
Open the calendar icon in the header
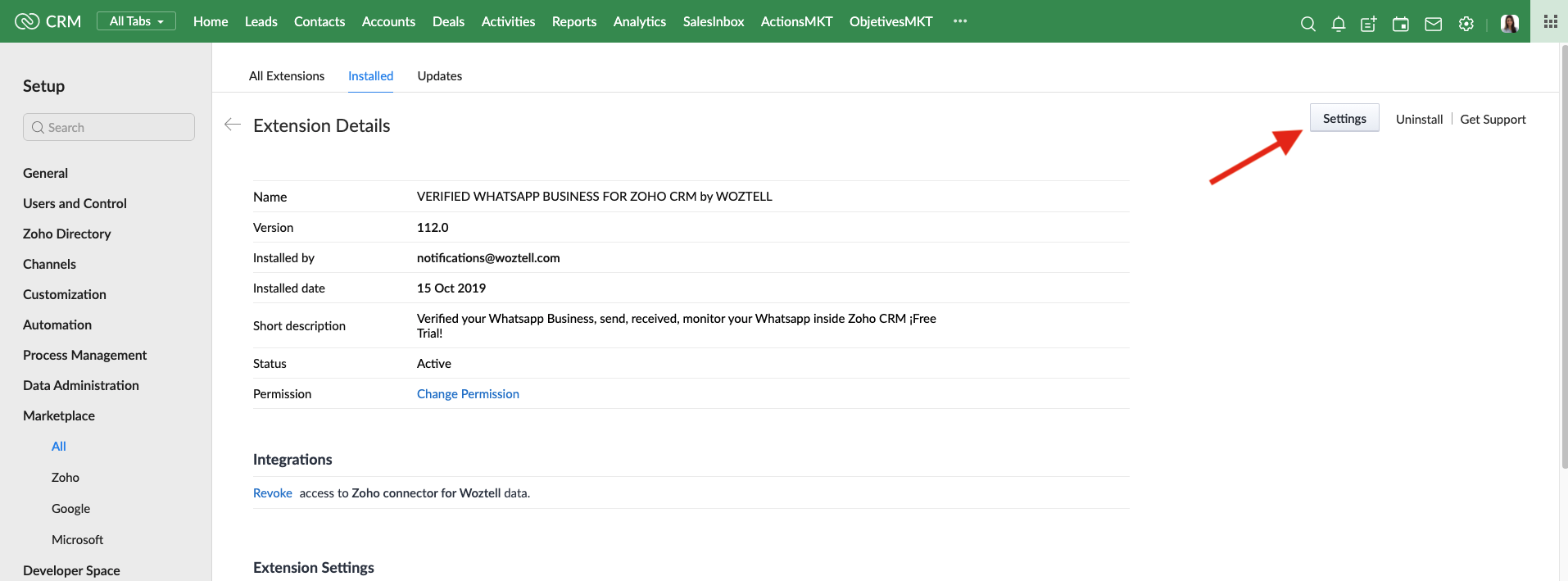point(1401,24)
